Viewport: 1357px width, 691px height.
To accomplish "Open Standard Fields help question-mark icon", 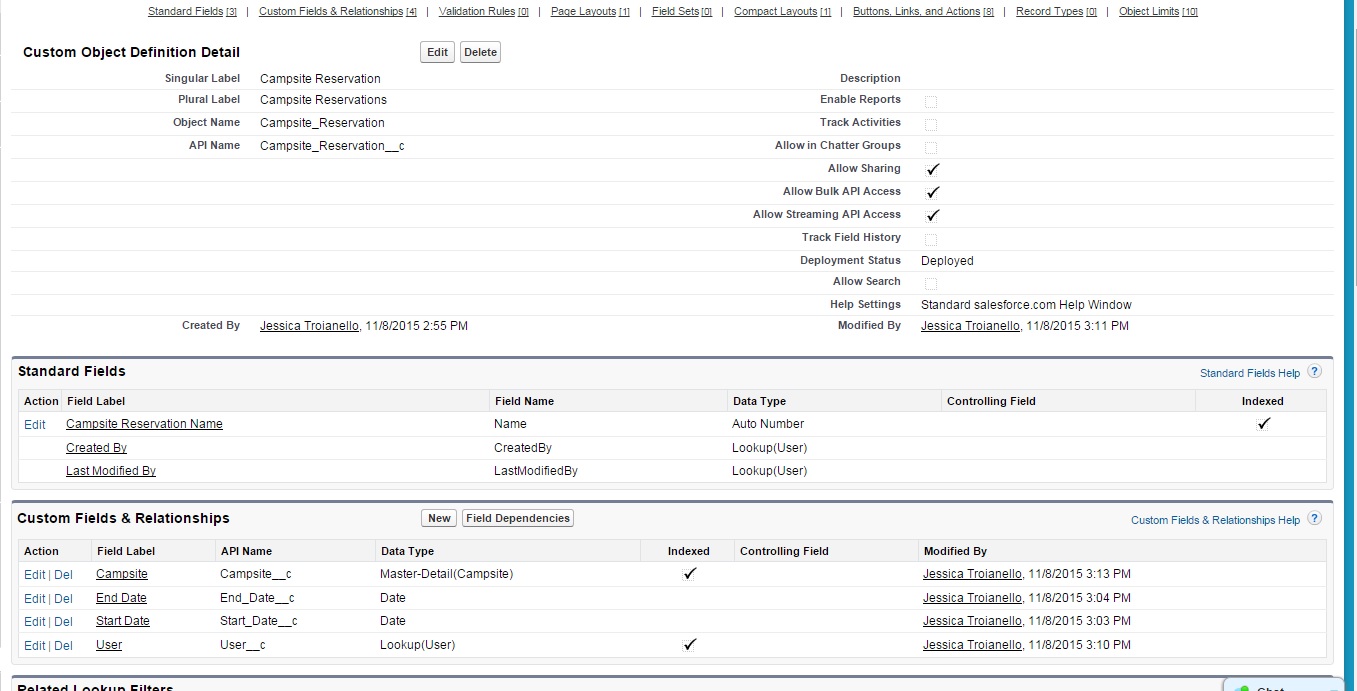I will 1315,372.
